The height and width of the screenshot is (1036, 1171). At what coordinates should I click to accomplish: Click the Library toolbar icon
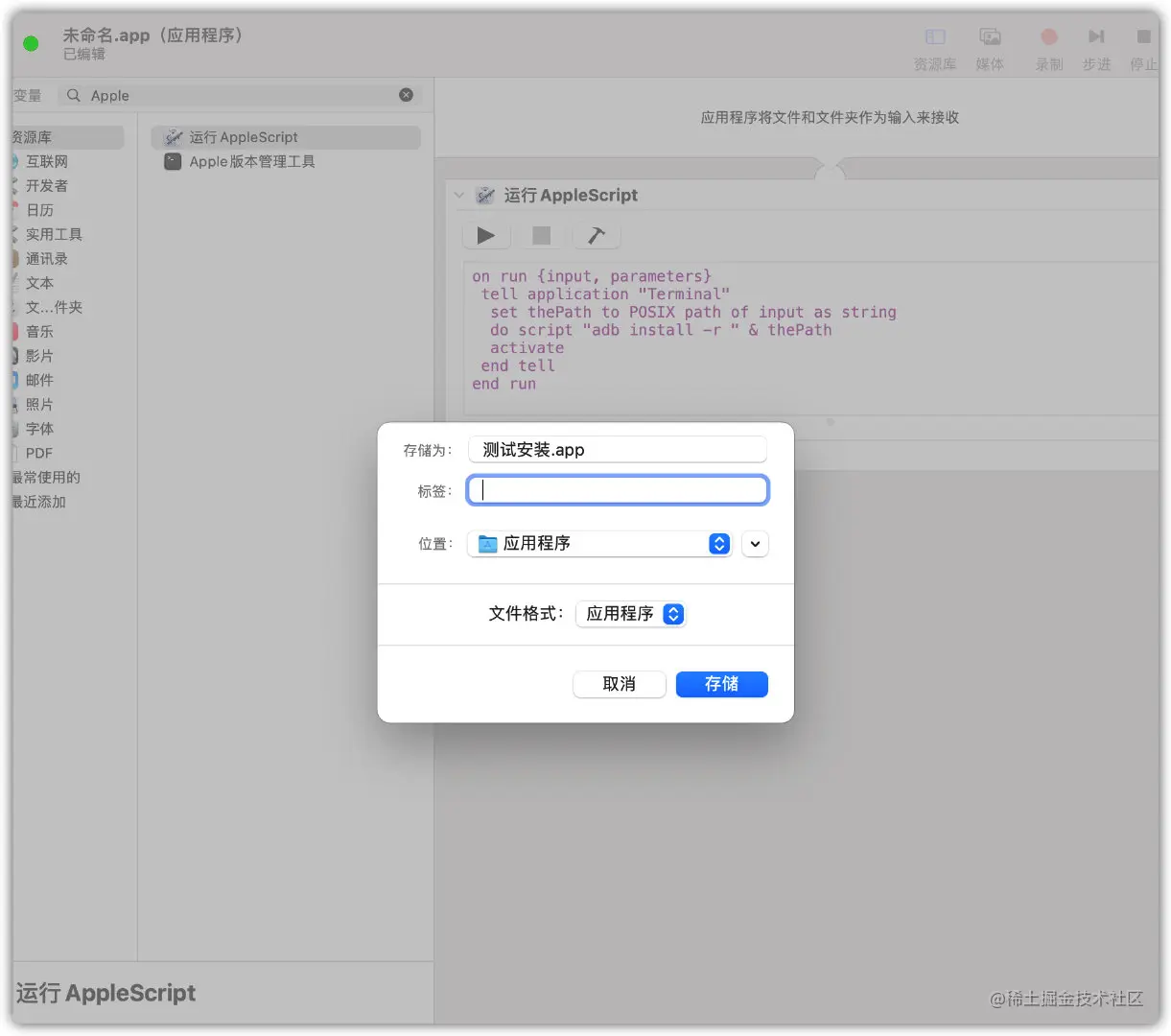point(935,36)
